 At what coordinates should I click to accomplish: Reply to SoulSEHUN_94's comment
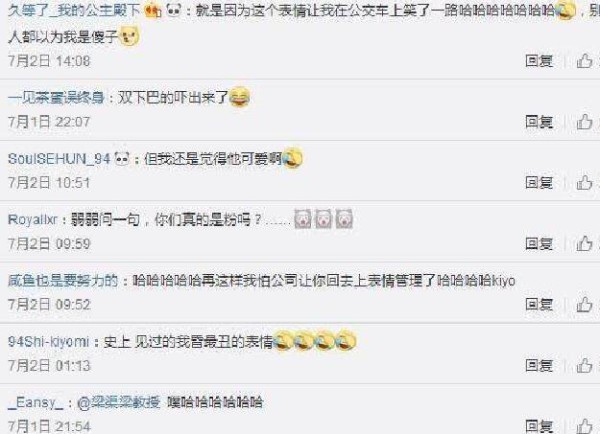pyautogui.click(x=539, y=183)
